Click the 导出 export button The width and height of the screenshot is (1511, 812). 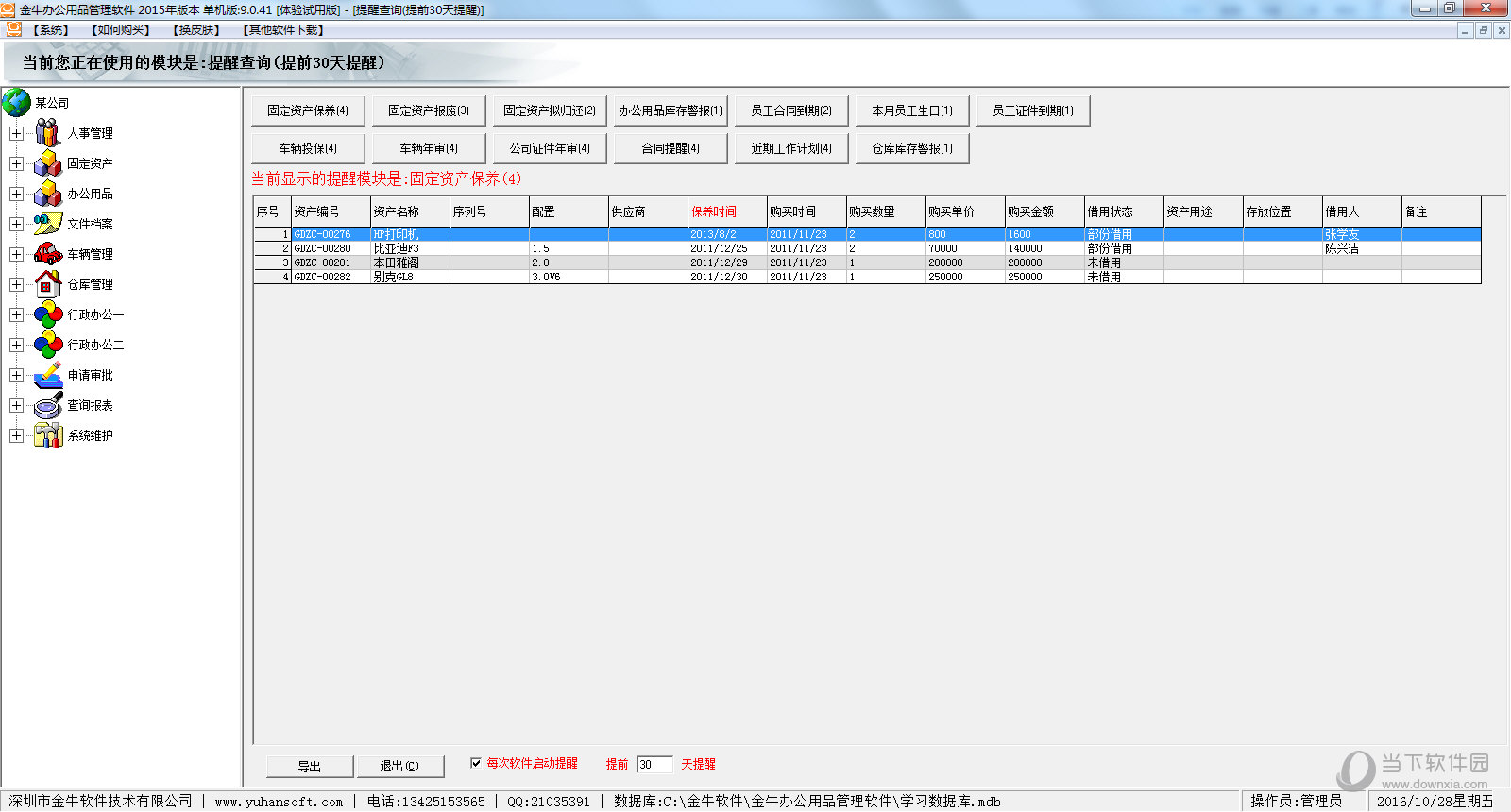tap(310, 766)
